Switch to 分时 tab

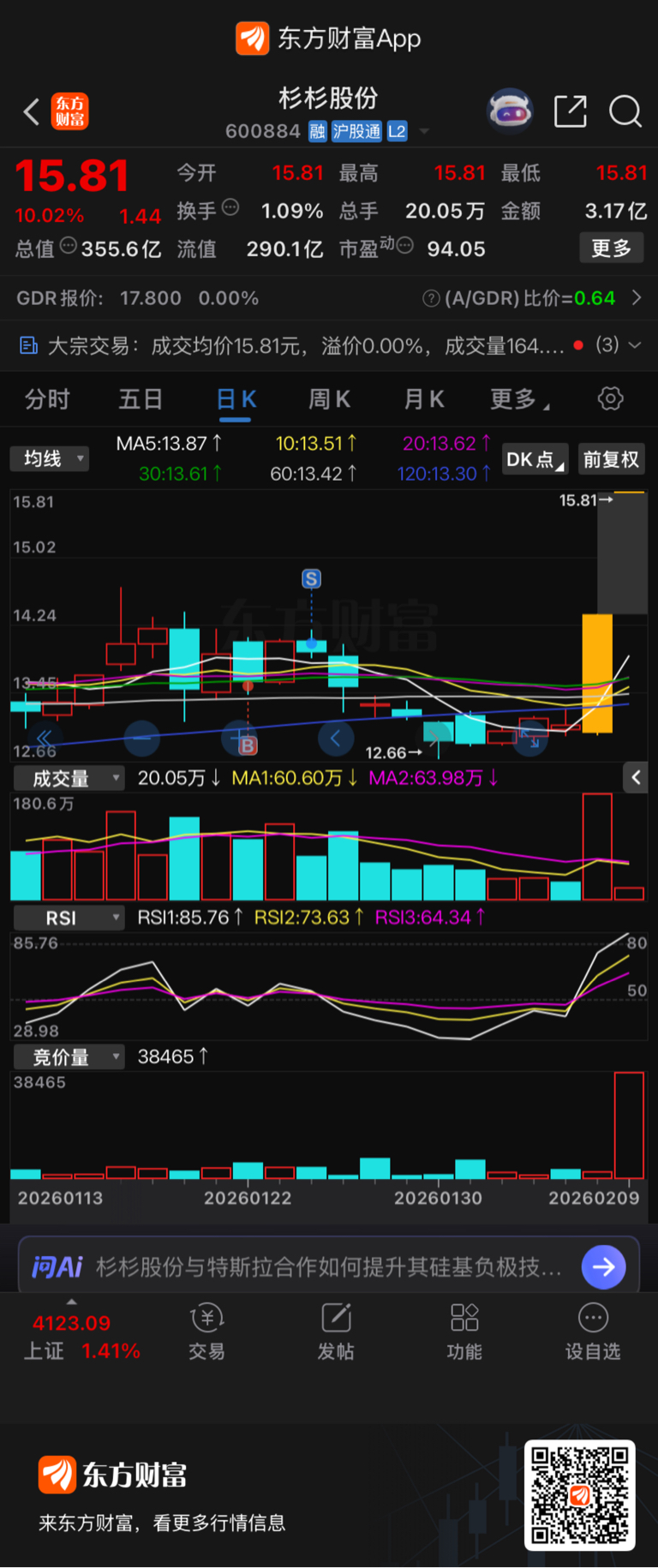pos(47,399)
